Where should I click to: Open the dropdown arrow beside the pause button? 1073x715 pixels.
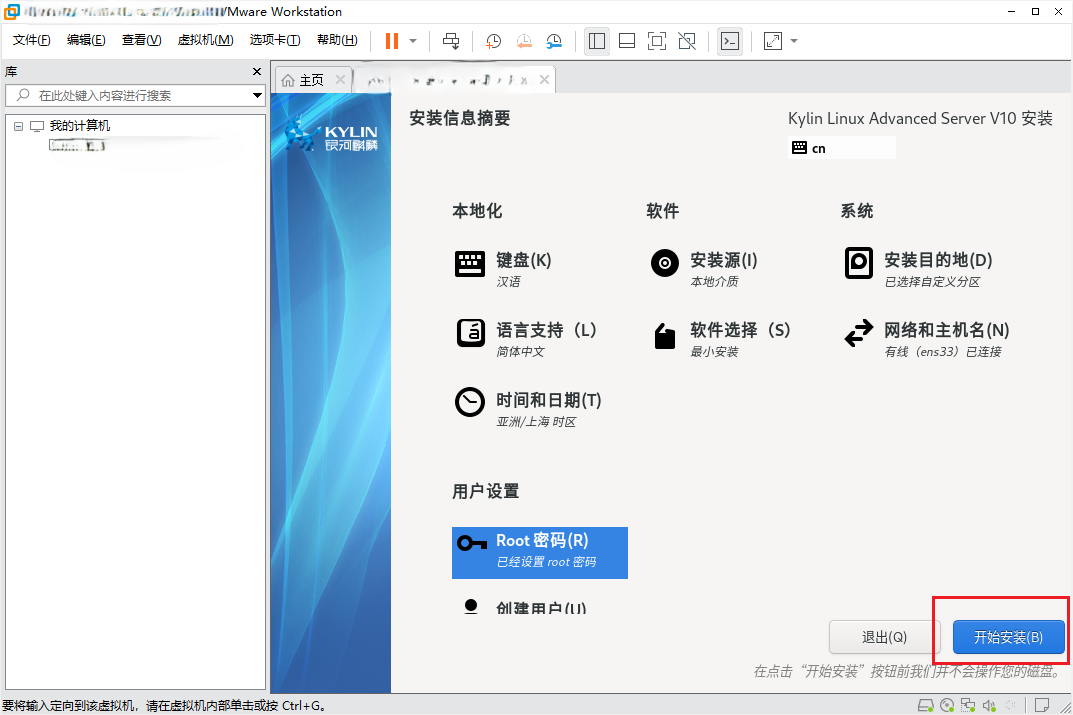413,41
